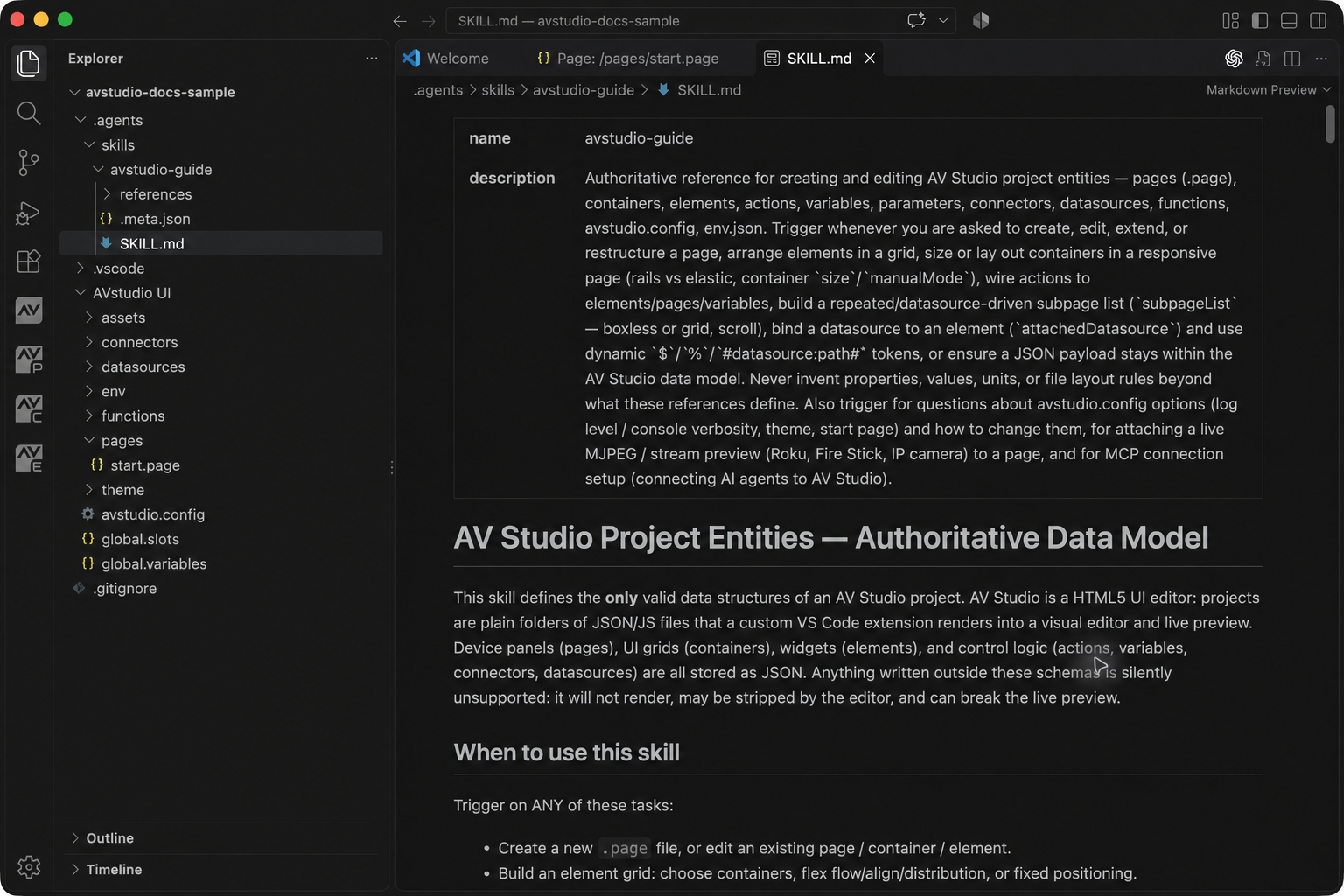Image resolution: width=1344 pixels, height=896 pixels.
Task: Open the Explorer view in activity bar
Action: (x=28, y=63)
